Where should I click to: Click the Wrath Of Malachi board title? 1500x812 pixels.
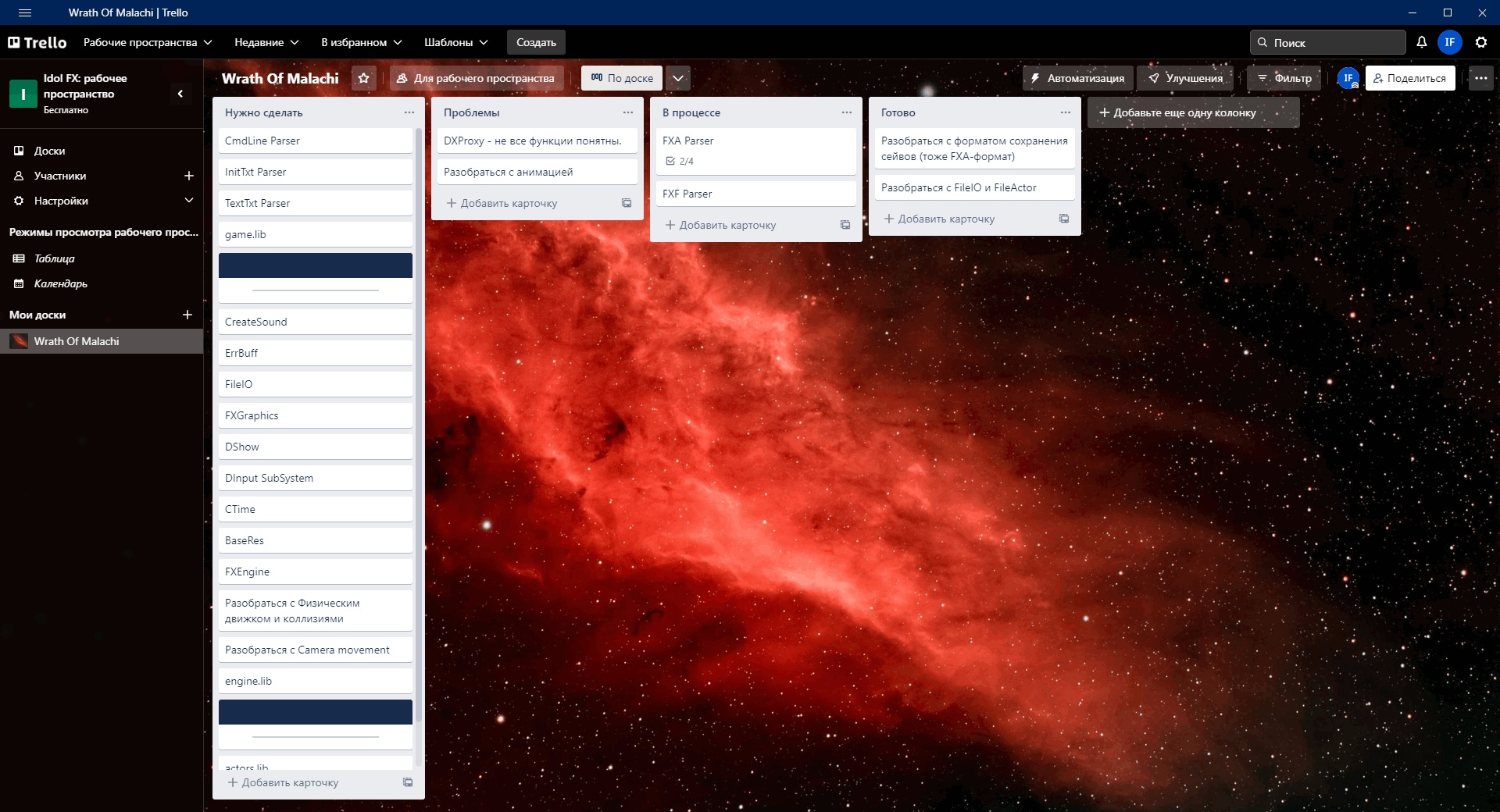click(x=280, y=78)
